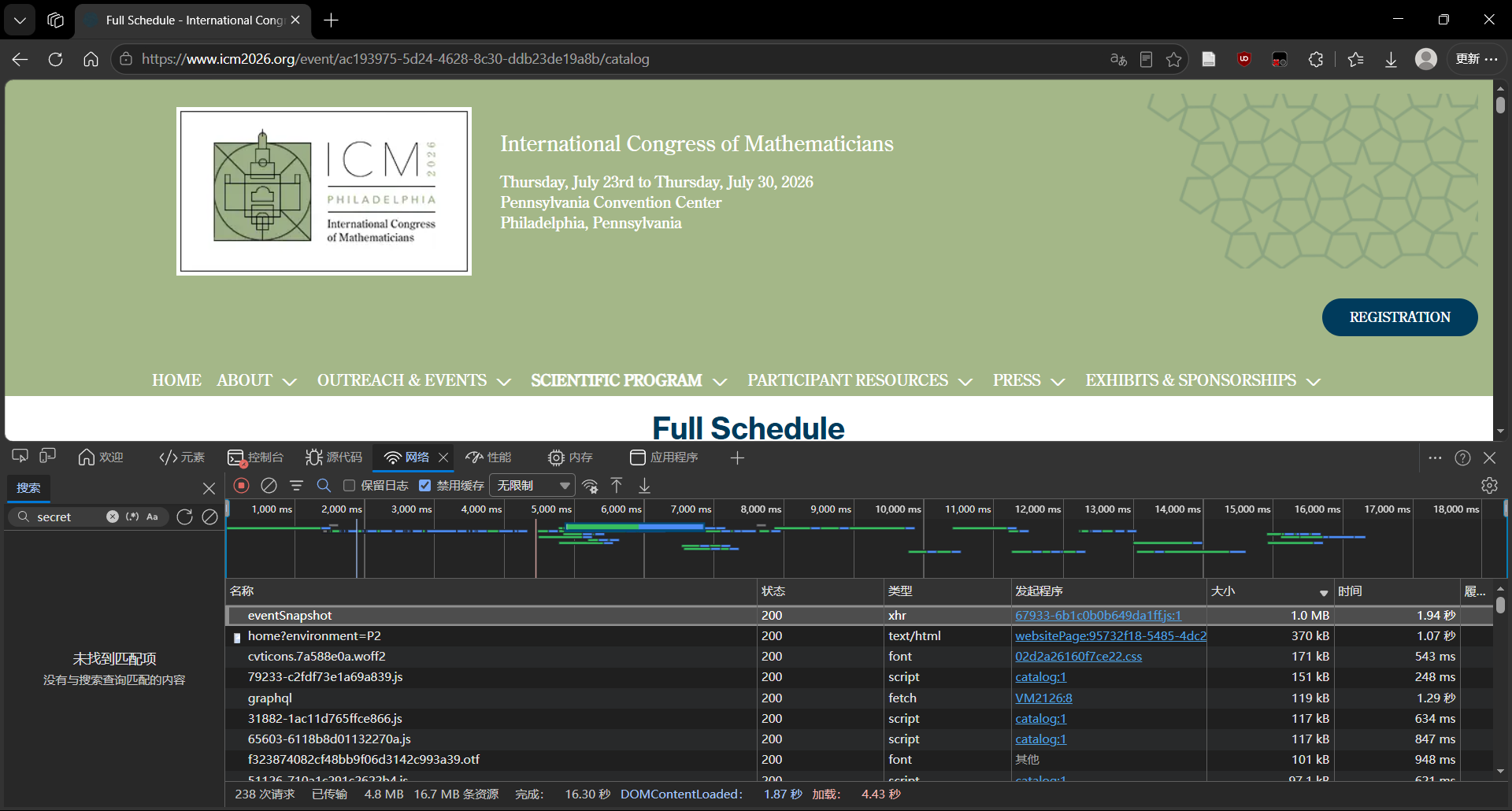The width and height of the screenshot is (1512, 811).
Task: Click the blue network search magnifier
Action: point(324,486)
